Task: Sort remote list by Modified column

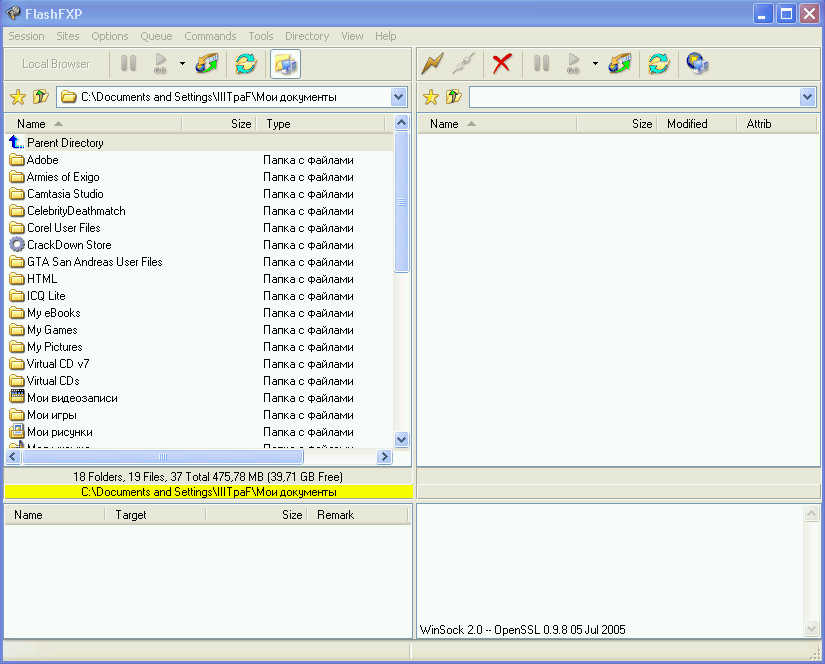Action: 697,124
